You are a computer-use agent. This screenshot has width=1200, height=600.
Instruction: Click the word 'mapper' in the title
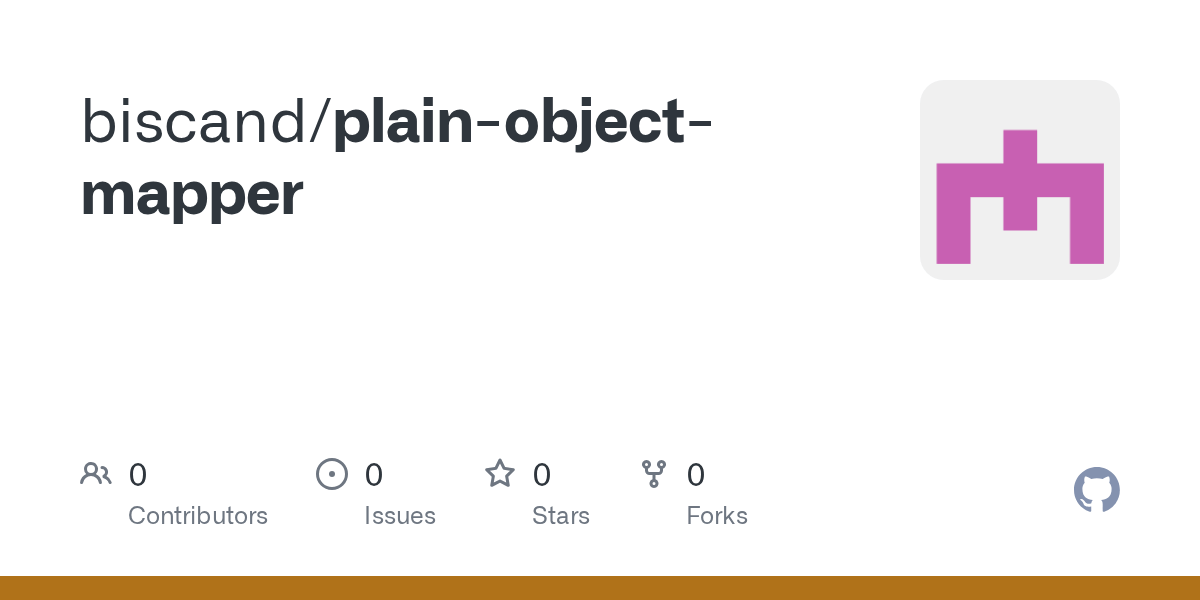[x=192, y=196]
